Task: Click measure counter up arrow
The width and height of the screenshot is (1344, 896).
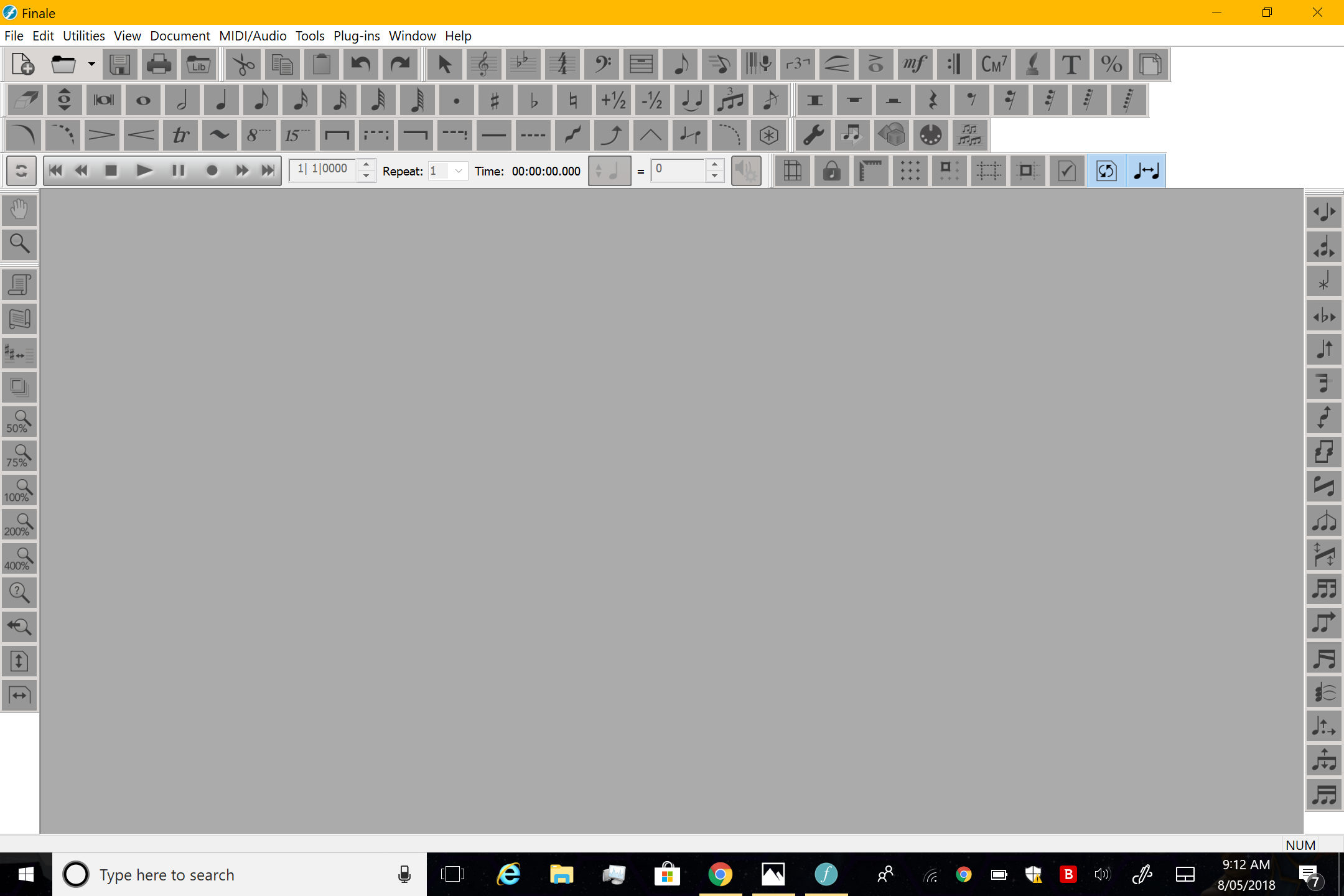Action: coord(366,165)
